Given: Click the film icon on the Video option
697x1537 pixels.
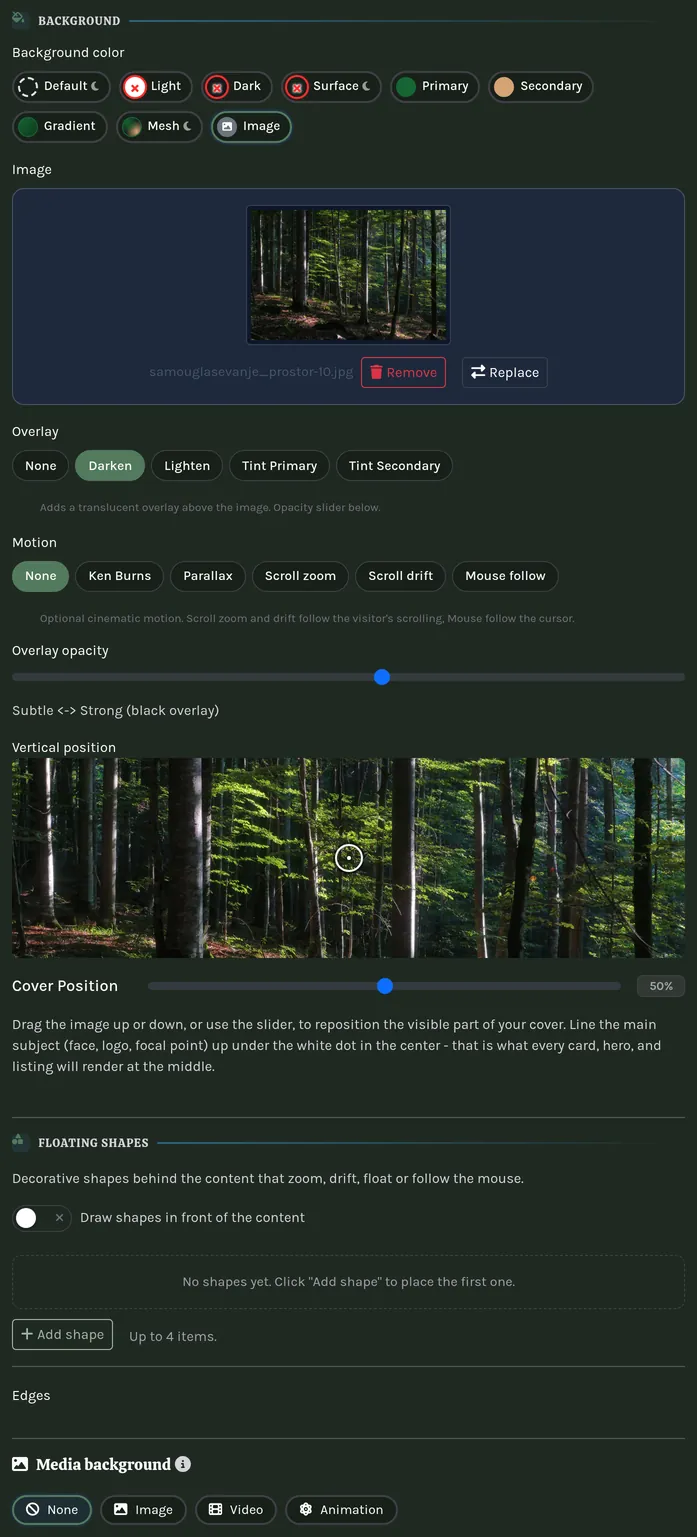Looking at the screenshot, I should [215, 1510].
